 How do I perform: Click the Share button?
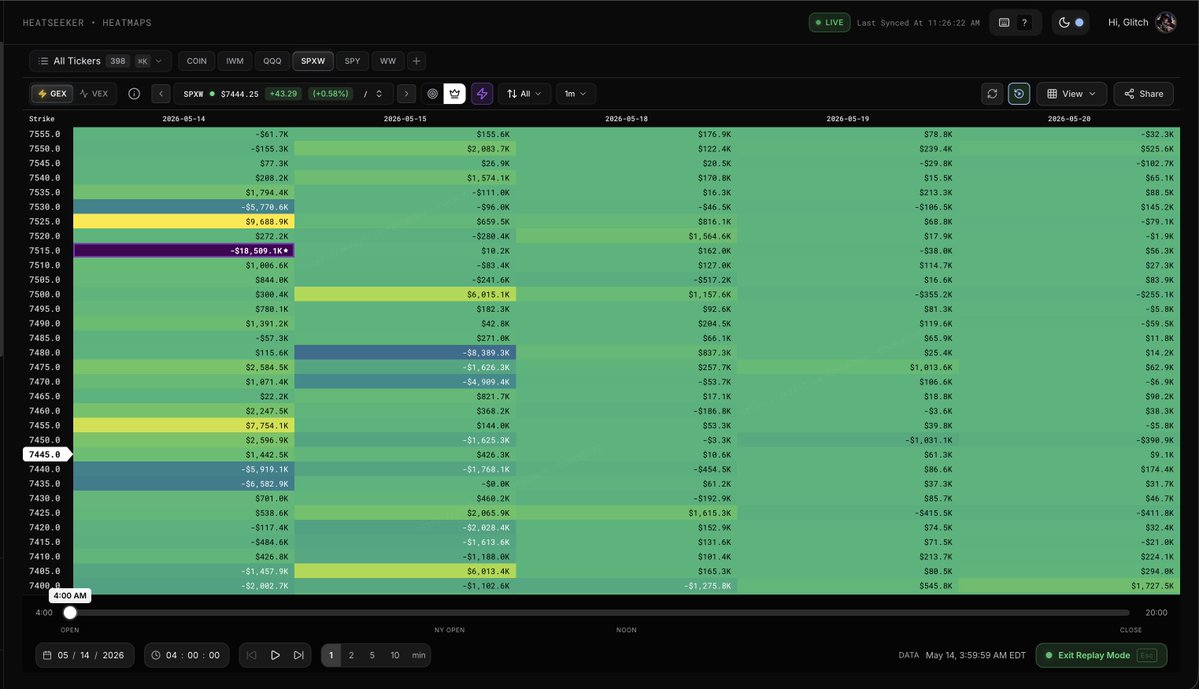point(1143,94)
